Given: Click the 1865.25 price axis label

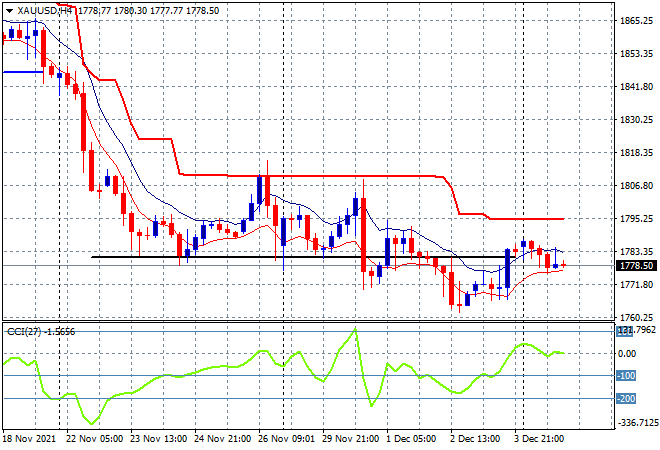Looking at the screenshot, I should coord(636,21).
